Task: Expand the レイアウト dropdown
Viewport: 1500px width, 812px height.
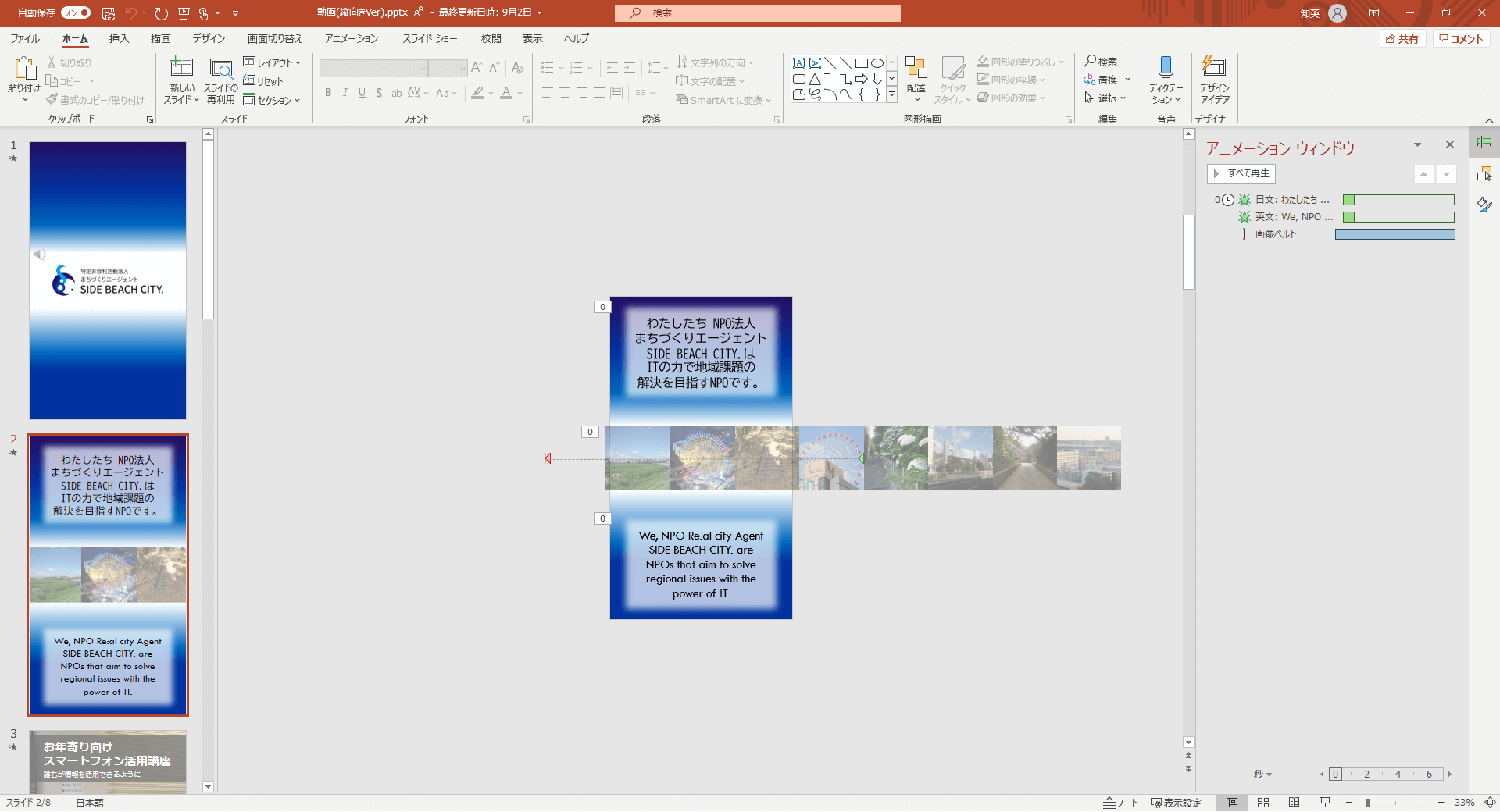Action: pyautogui.click(x=272, y=62)
